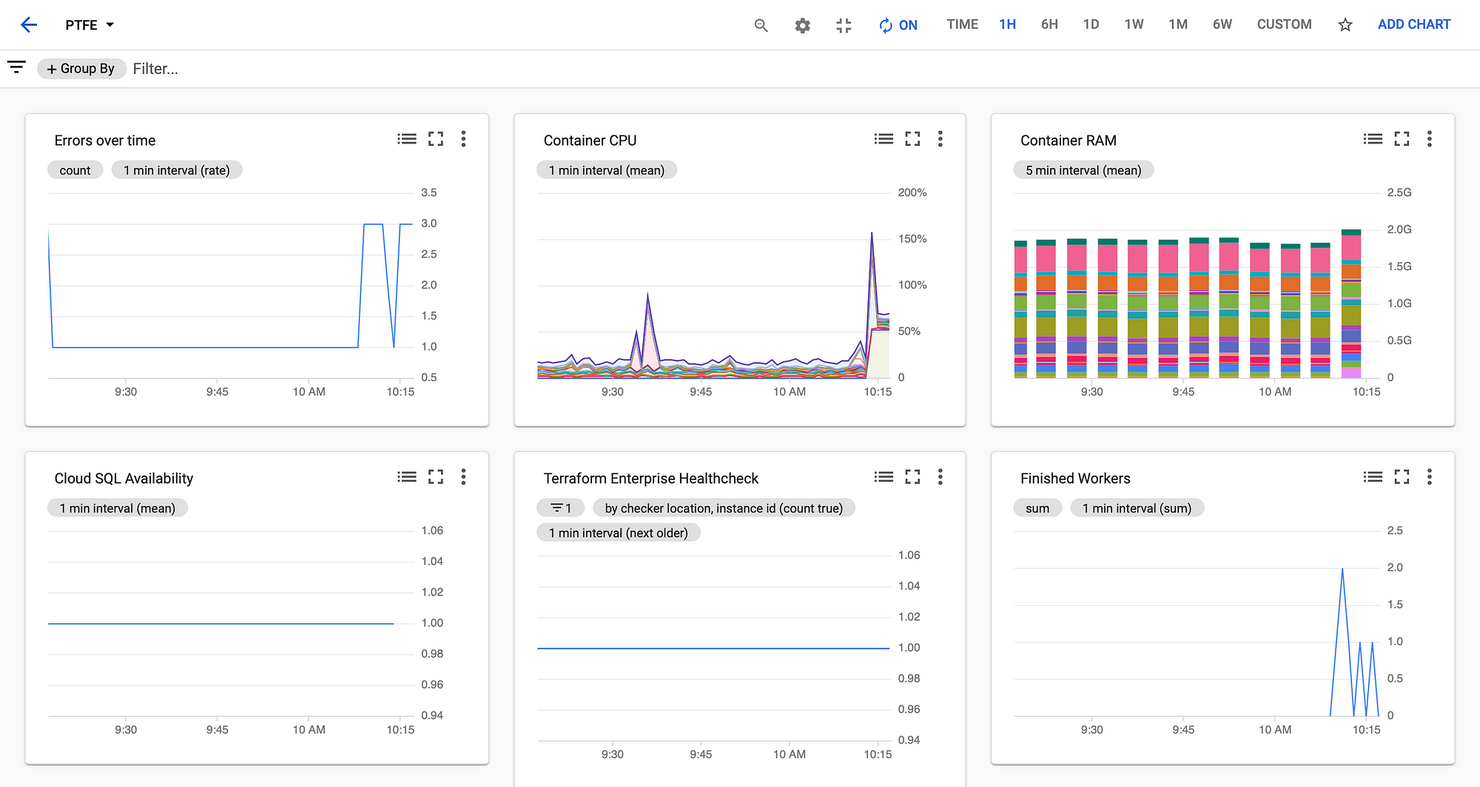Expand Container CPU chart to fullscreen
This screenshot has height=787, width=1480.
click(x=912, y=139)
